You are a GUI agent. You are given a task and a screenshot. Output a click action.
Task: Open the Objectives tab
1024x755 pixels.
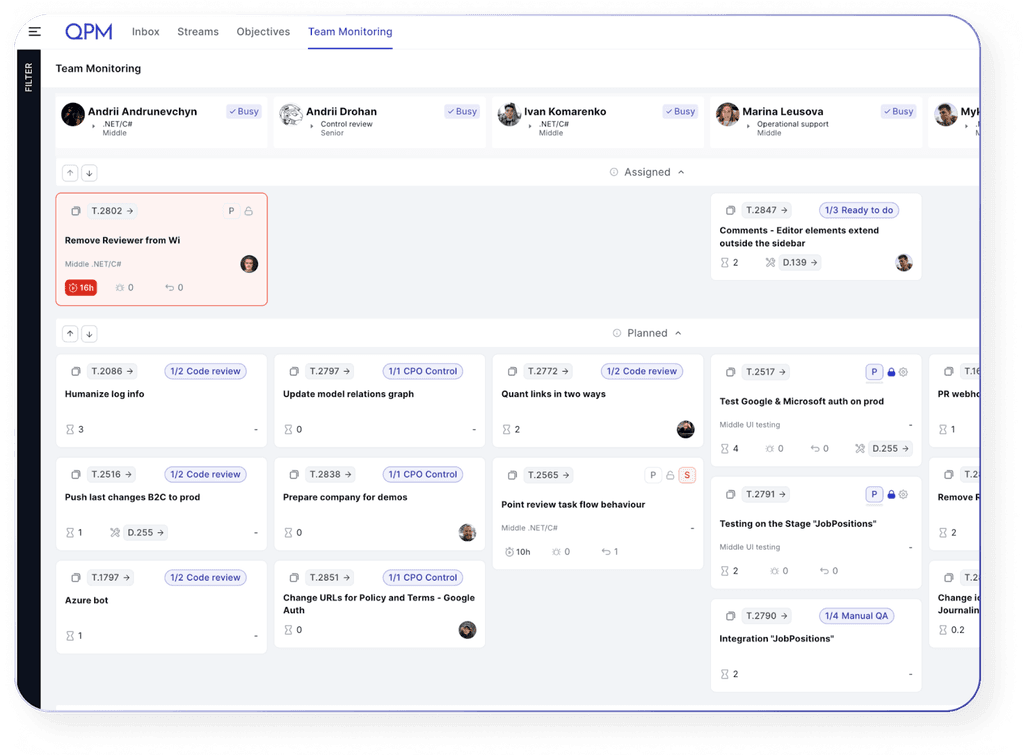coord(263,31)
